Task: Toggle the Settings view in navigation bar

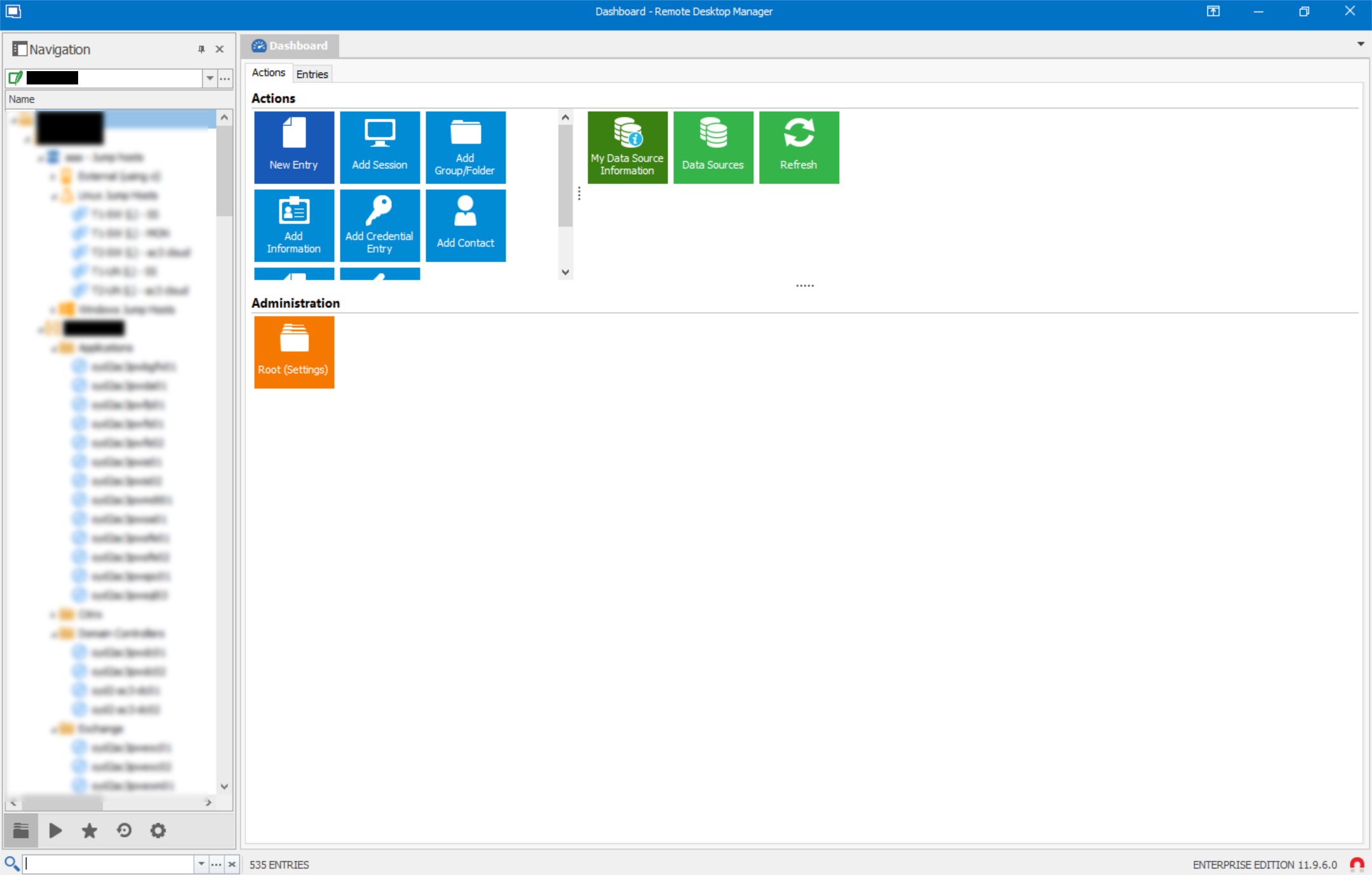Action: coord(158,830)
